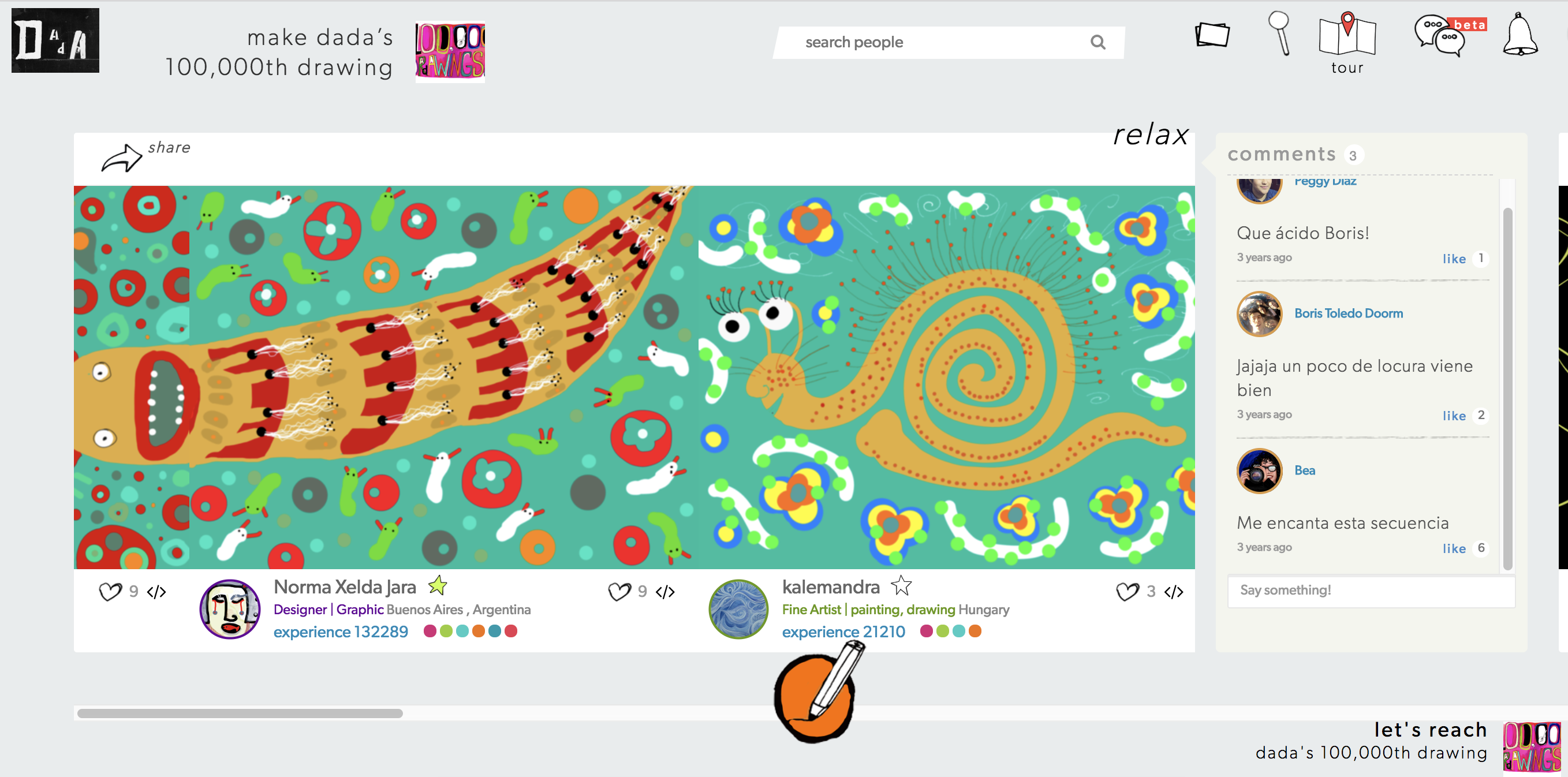The image size is (1568, 777).
Task: Open embed code icon next to kalemandra's drawing
Action: (1174, 592)
